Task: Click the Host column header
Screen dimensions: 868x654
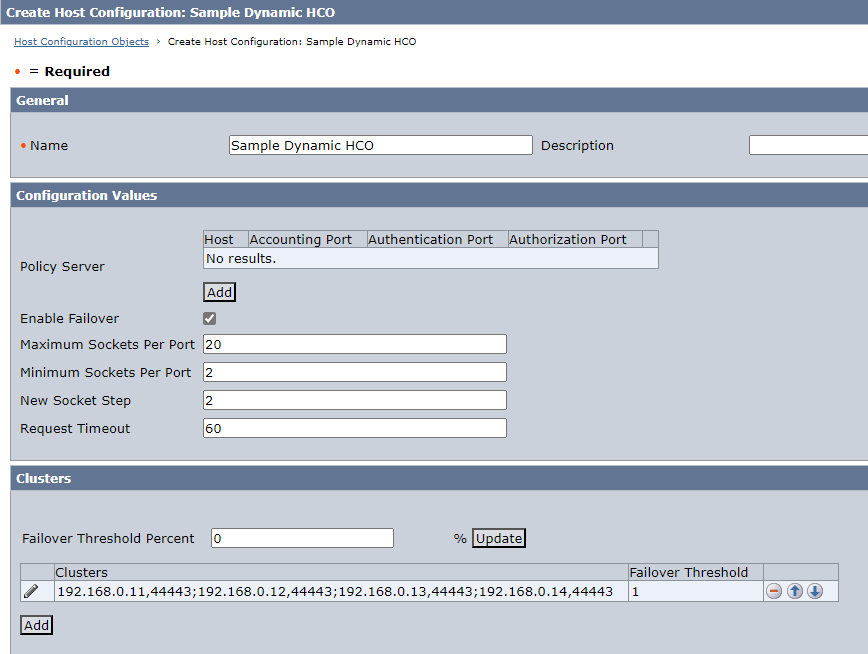Action: point(219,239)
